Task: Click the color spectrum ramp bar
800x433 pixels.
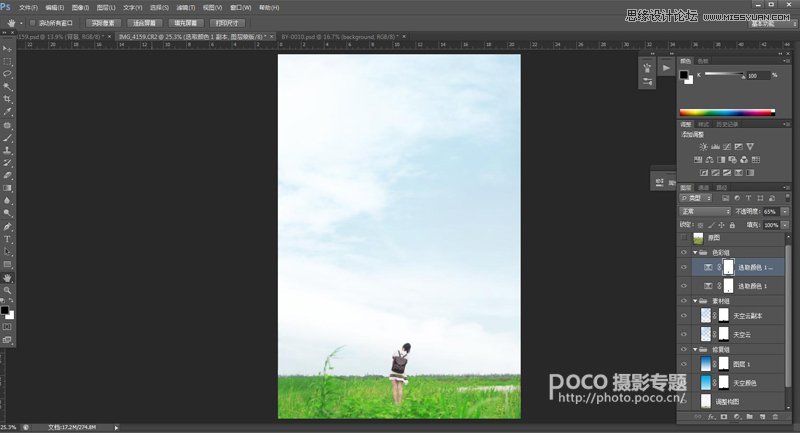Action: pyautogui.click(x=727, y=113)
